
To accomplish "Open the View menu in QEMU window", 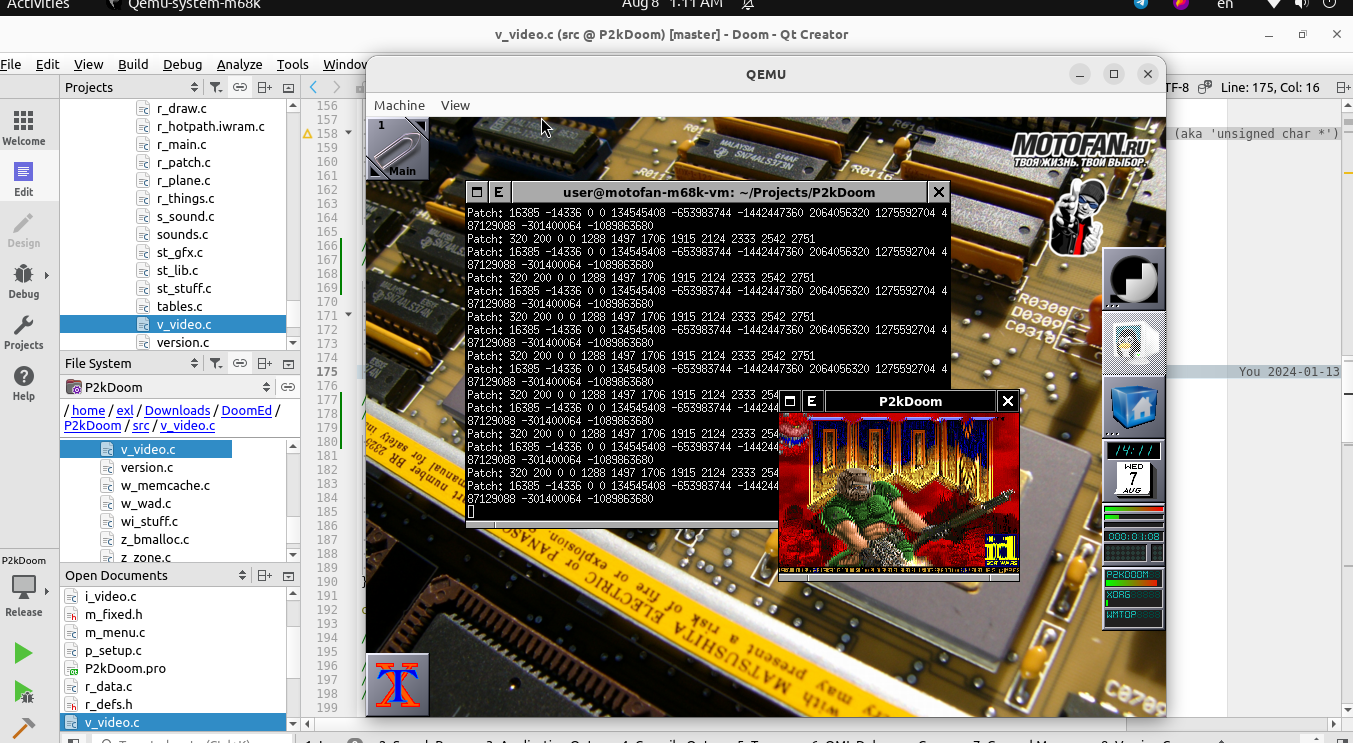I will click(x=455, y=105).
